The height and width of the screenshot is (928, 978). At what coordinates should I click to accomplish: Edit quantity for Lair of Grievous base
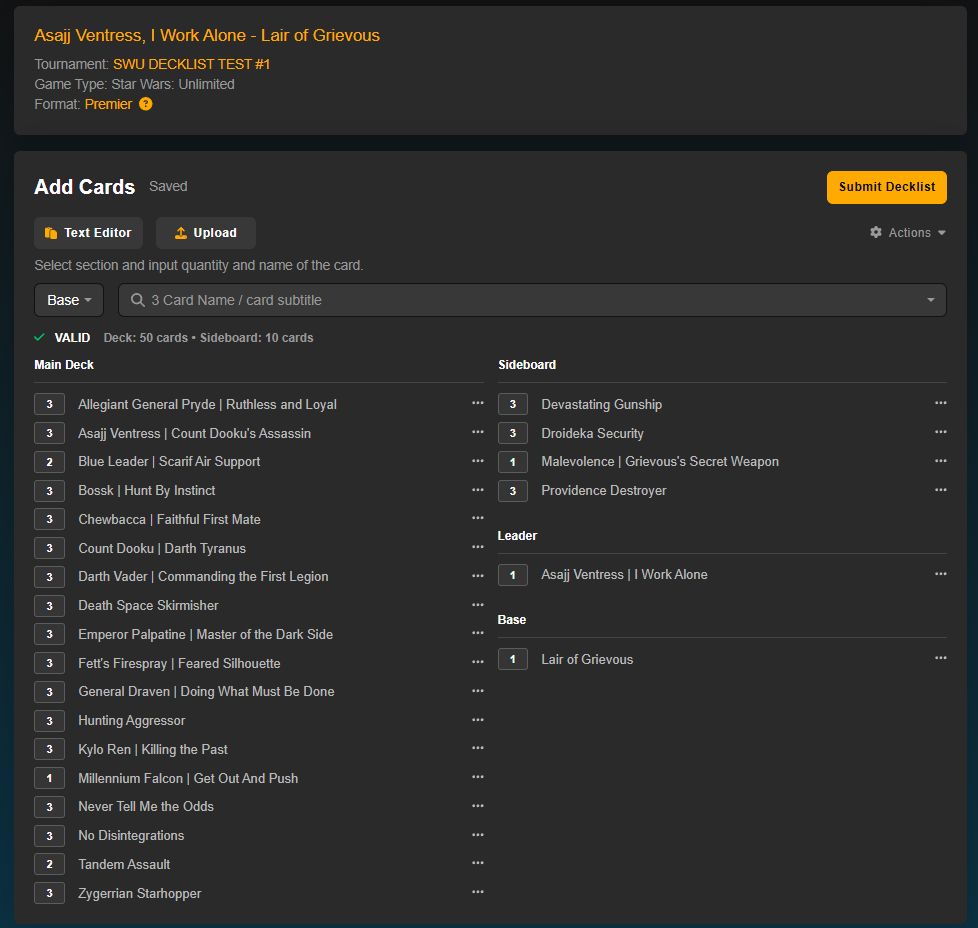click(x=513, y=659)
